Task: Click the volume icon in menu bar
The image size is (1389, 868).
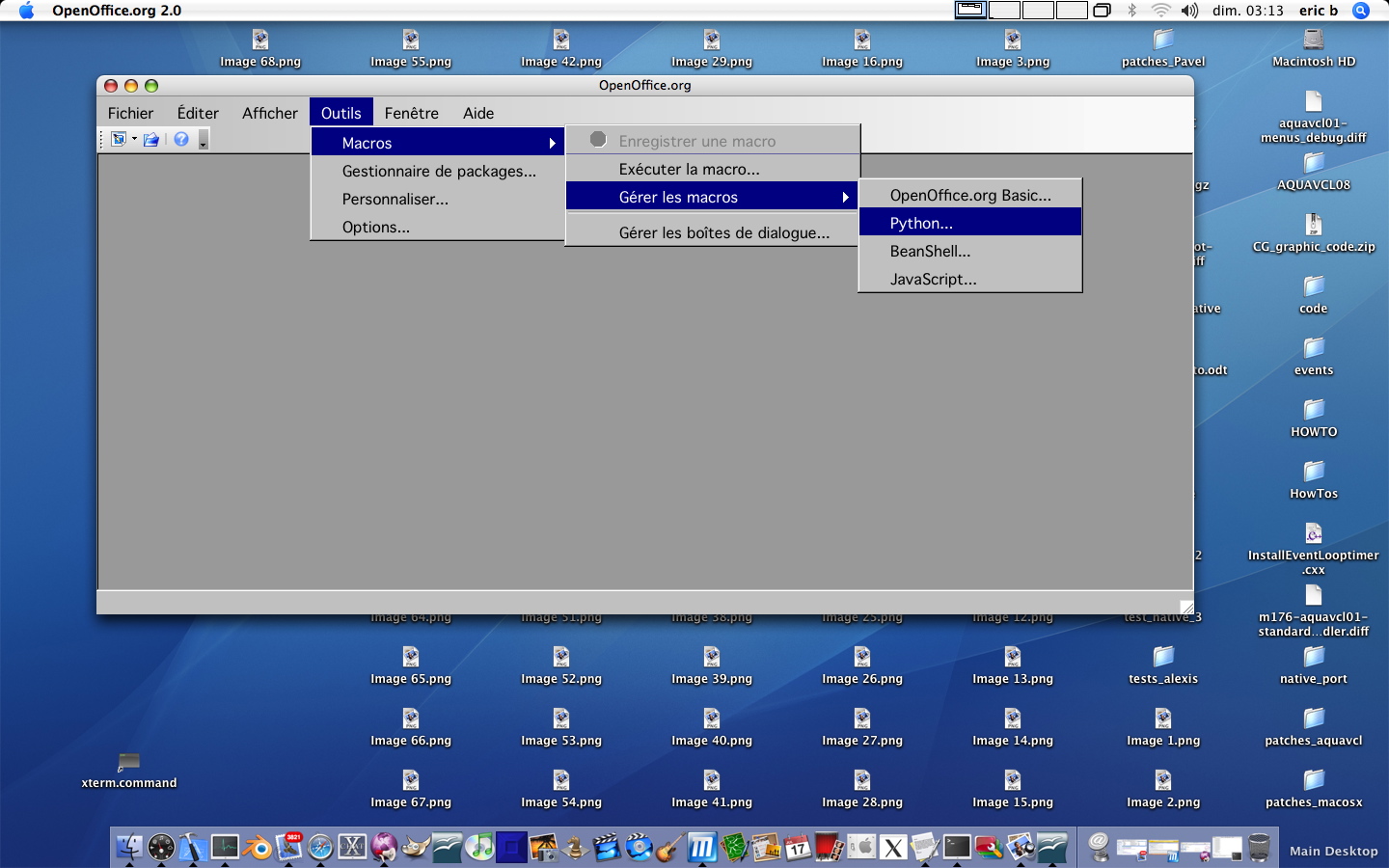Action: coord(1190,11)
